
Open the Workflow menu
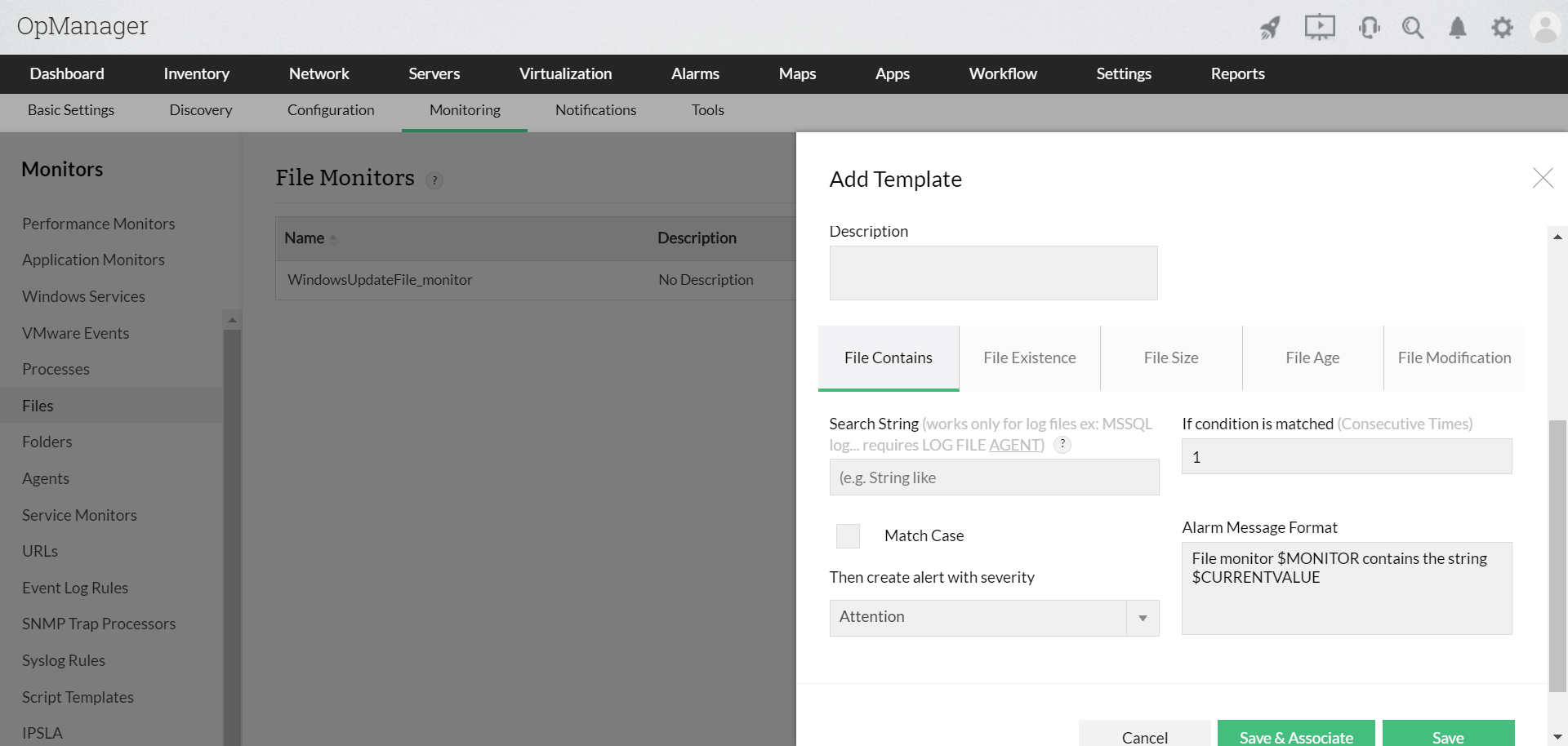1003,73
